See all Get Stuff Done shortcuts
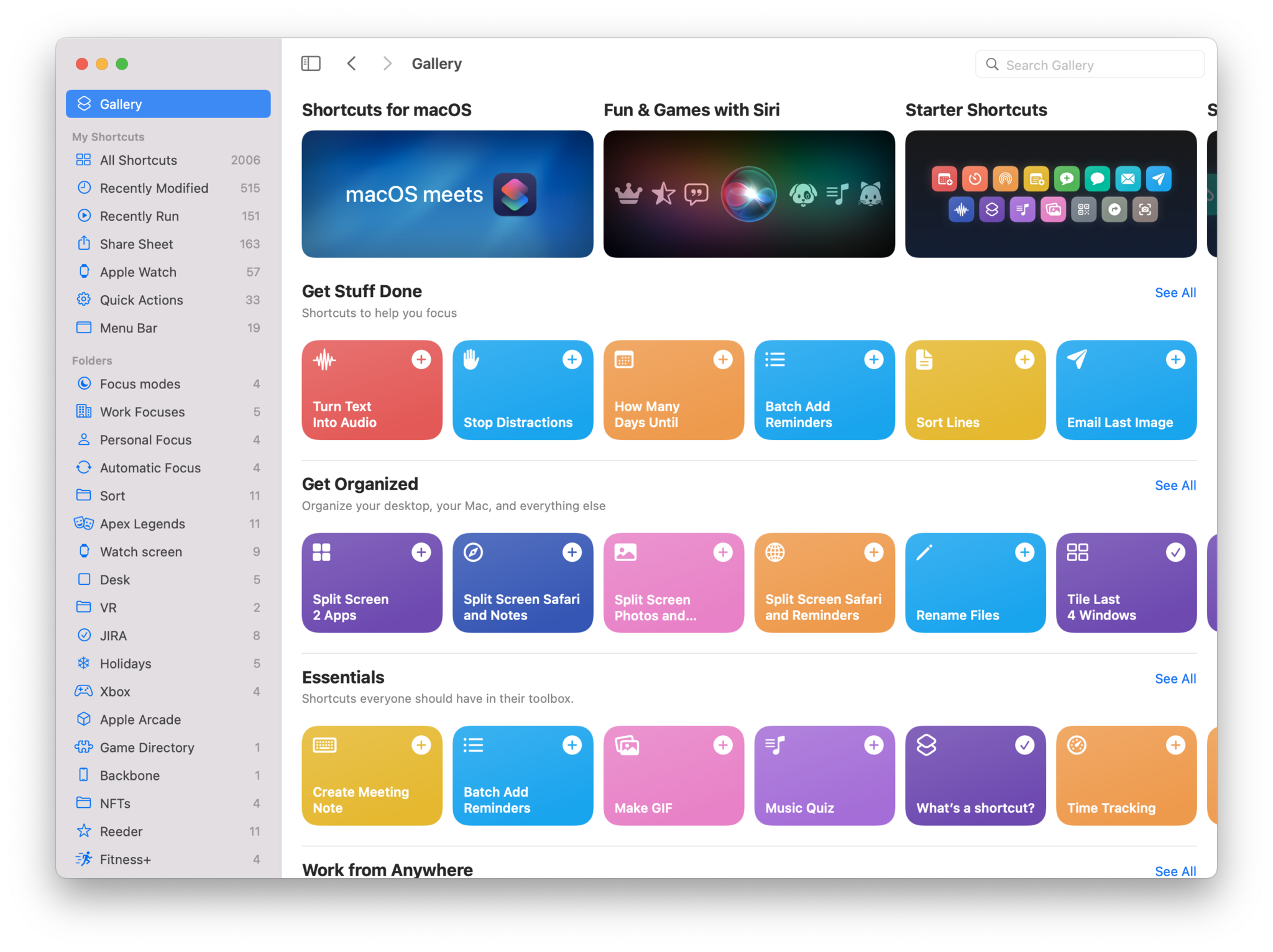This screenshot has width=1273, height=952. [1175, 292]
